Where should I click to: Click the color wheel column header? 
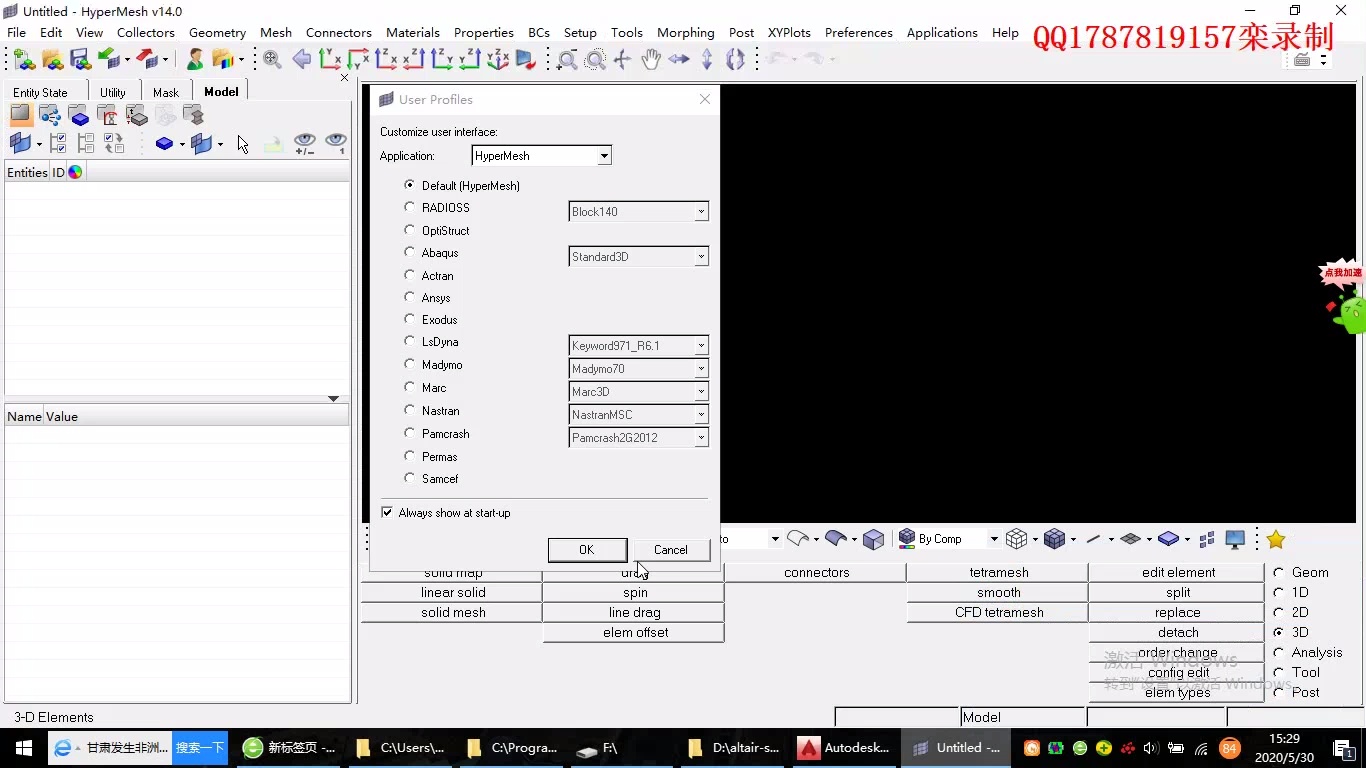pos(75,172)
